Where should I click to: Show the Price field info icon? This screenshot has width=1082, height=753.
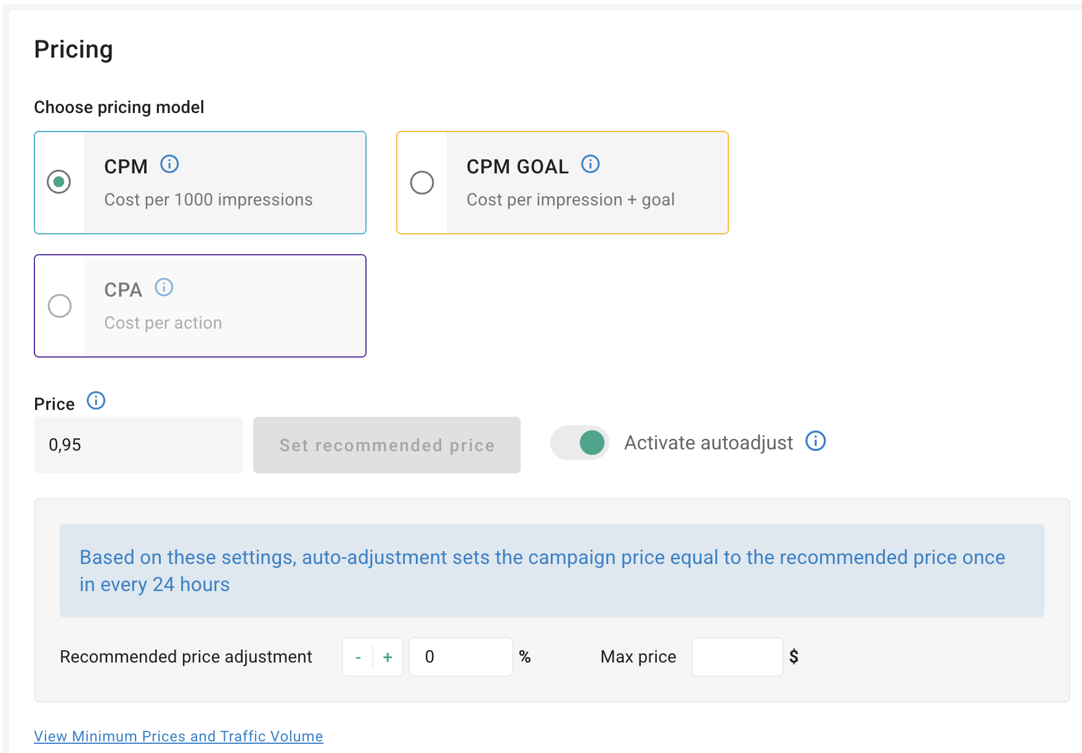pos(96,401)
